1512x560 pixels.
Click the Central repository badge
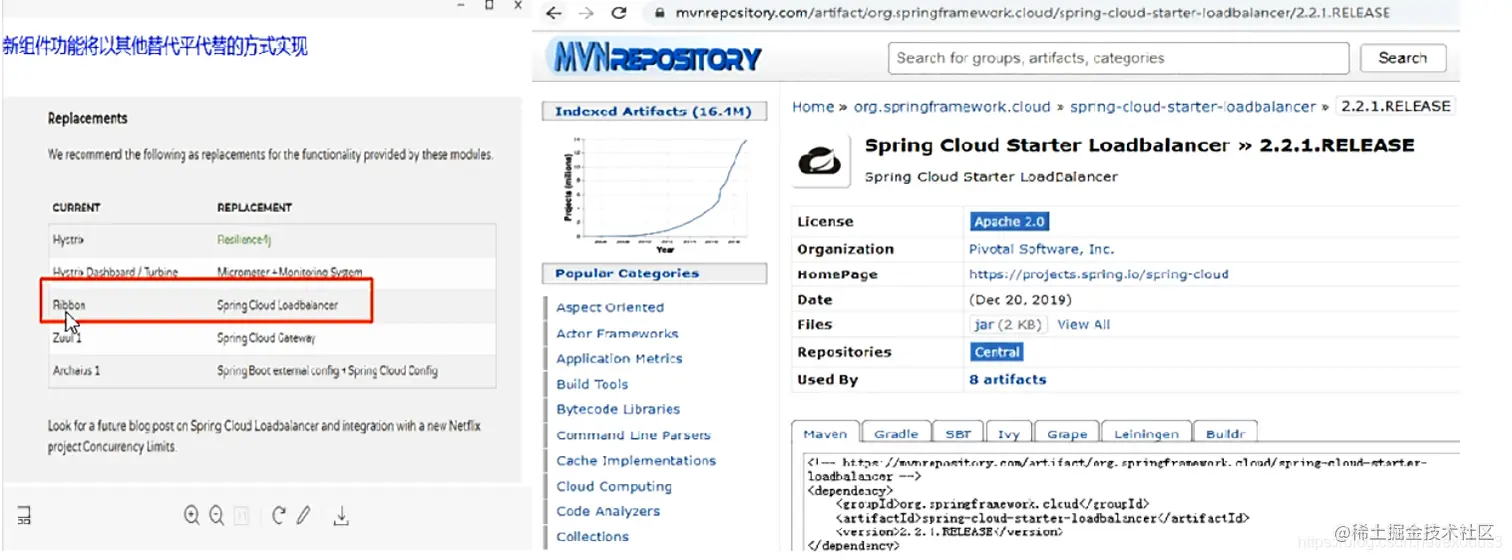point(997,352)
